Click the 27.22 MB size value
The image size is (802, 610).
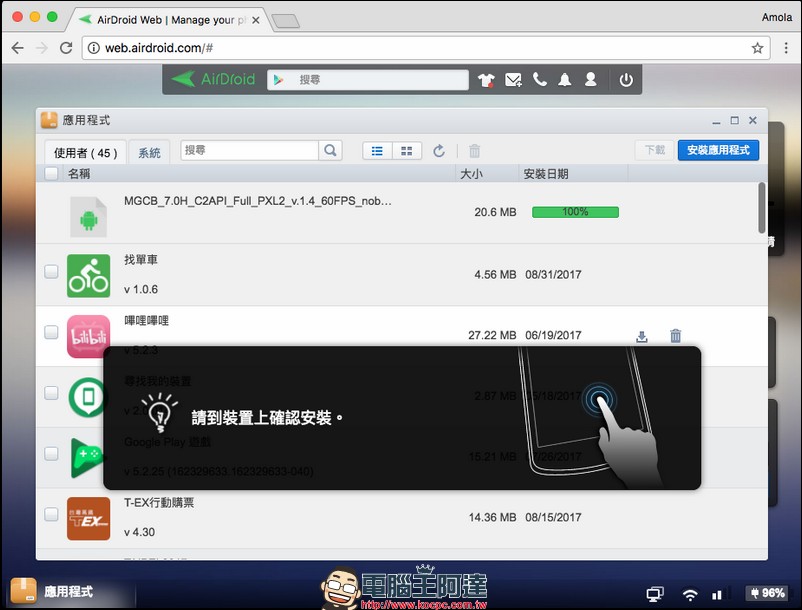click(492, 335)
